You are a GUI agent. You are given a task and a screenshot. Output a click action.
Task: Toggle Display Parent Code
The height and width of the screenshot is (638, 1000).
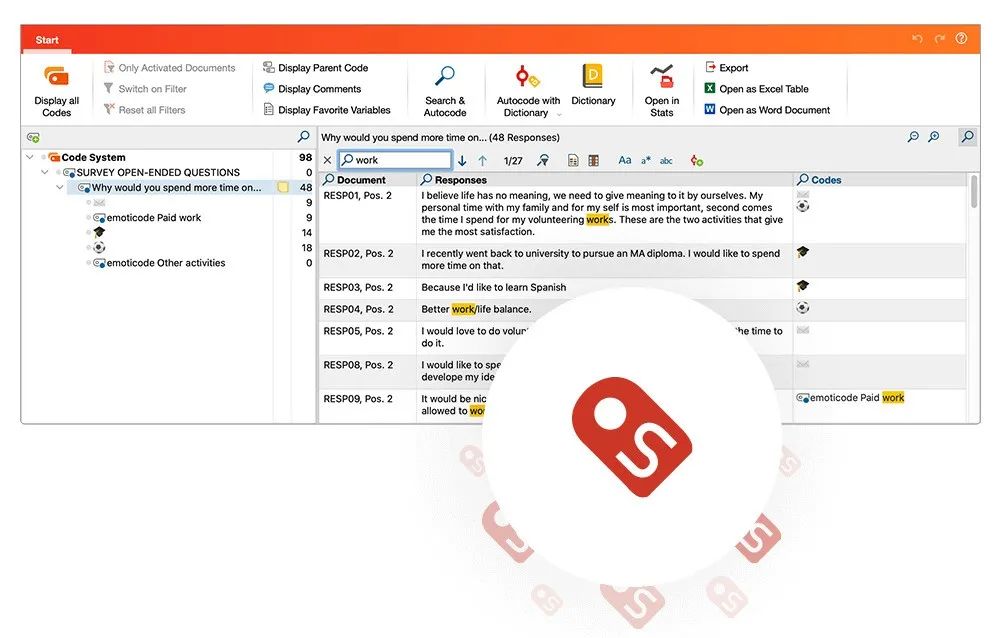click(x=316, y=68)
